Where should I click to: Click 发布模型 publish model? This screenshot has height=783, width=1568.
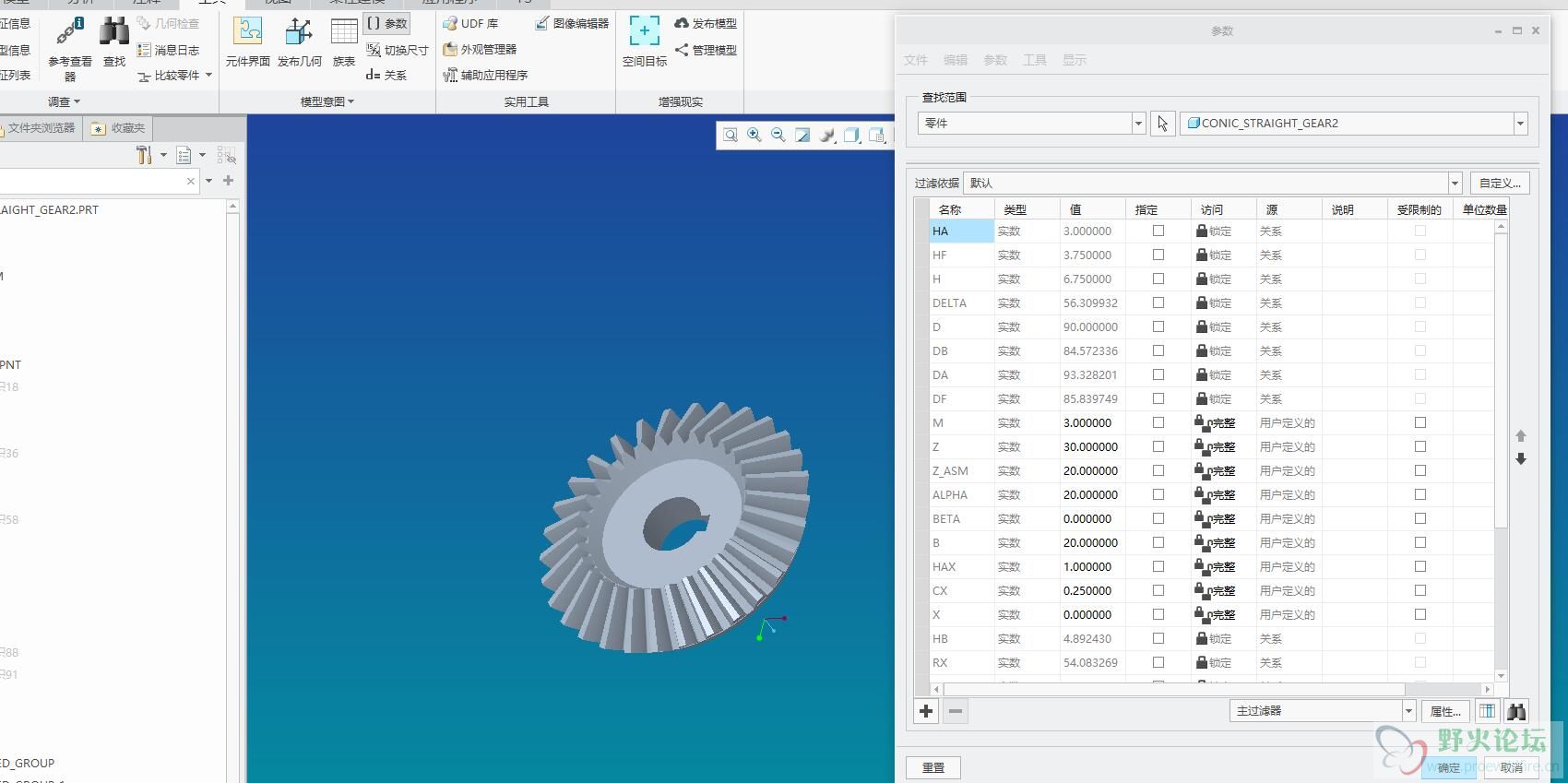706,23
